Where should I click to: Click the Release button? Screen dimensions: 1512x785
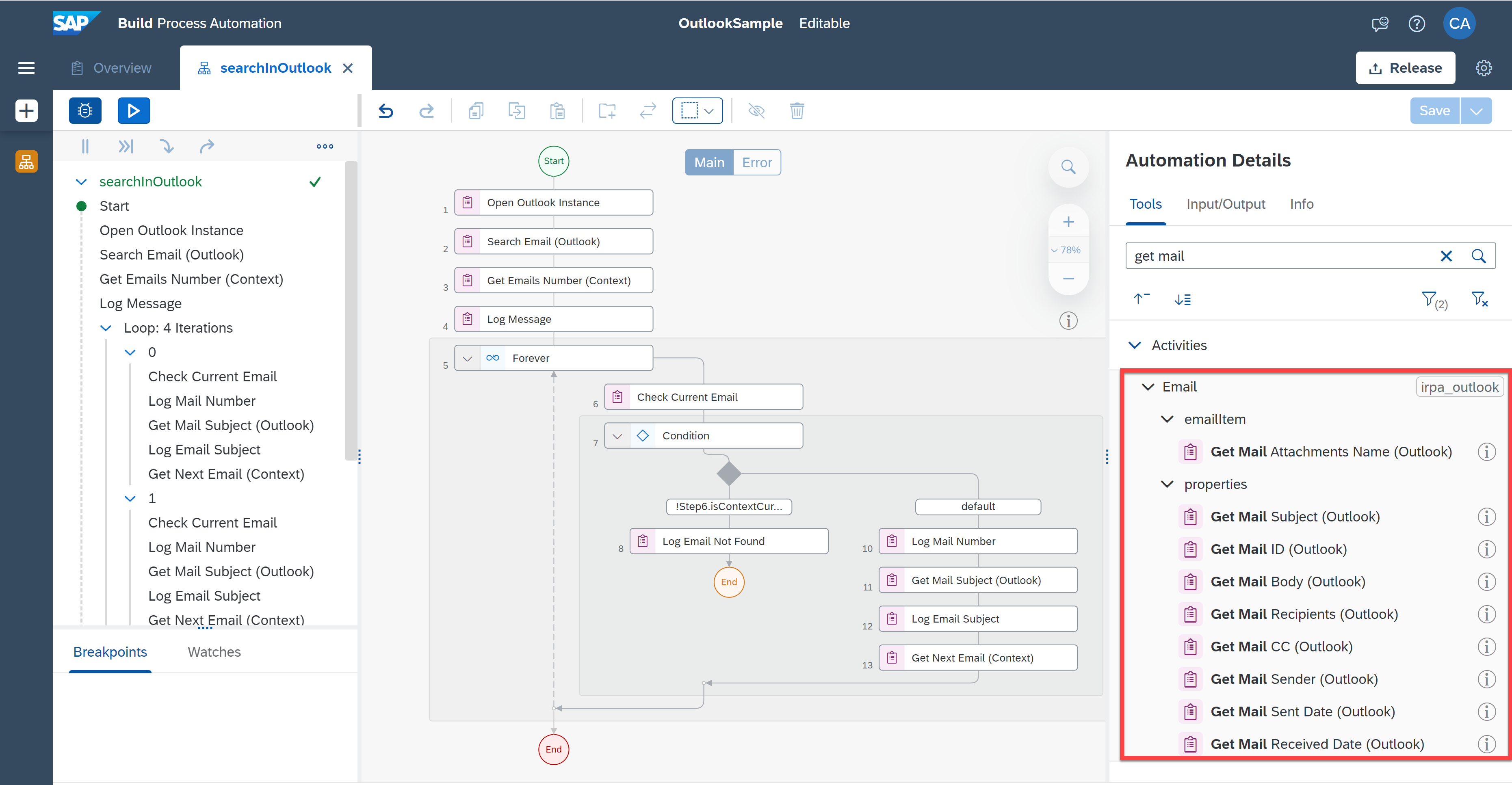[1405, 68]
